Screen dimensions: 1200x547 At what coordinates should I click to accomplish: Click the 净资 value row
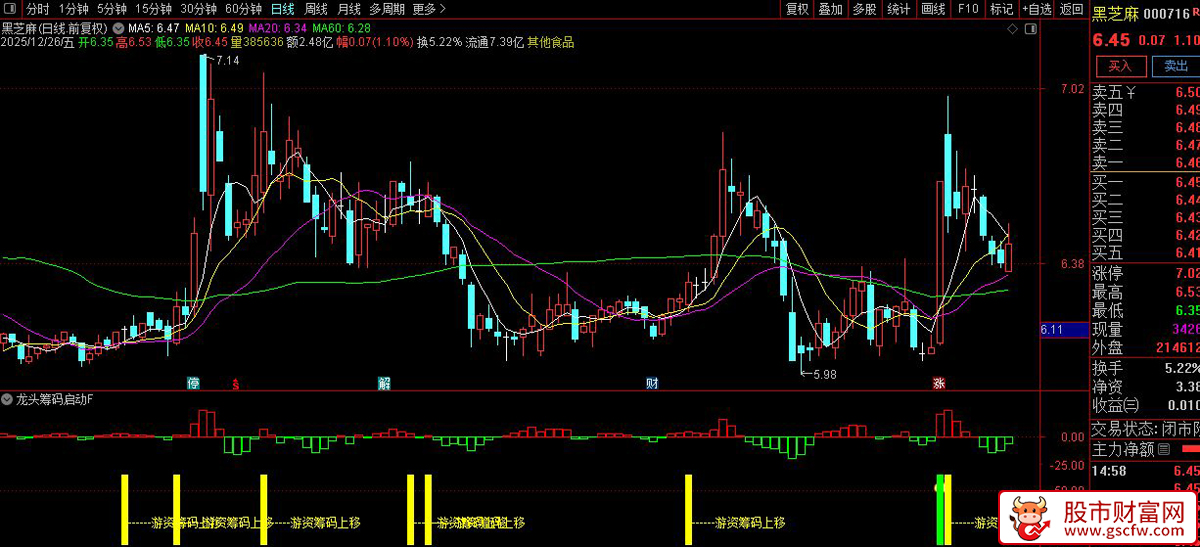[1145, 386]
